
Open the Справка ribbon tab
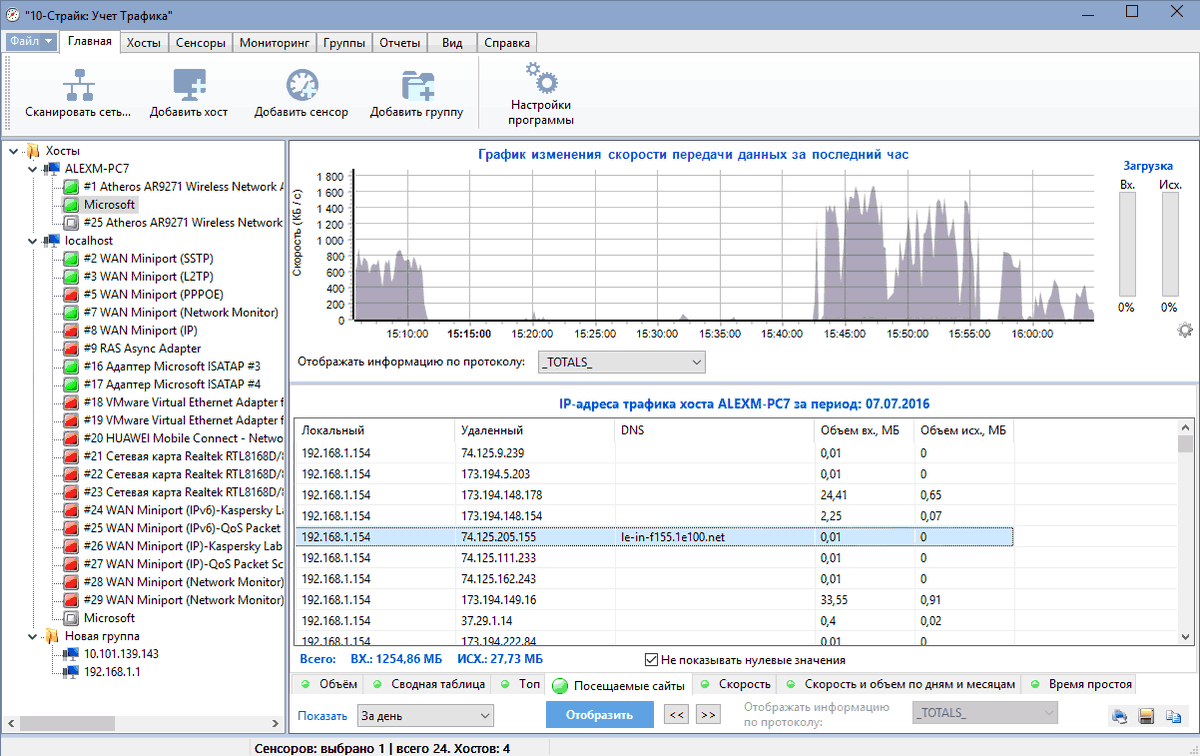[x=507, y=43]
